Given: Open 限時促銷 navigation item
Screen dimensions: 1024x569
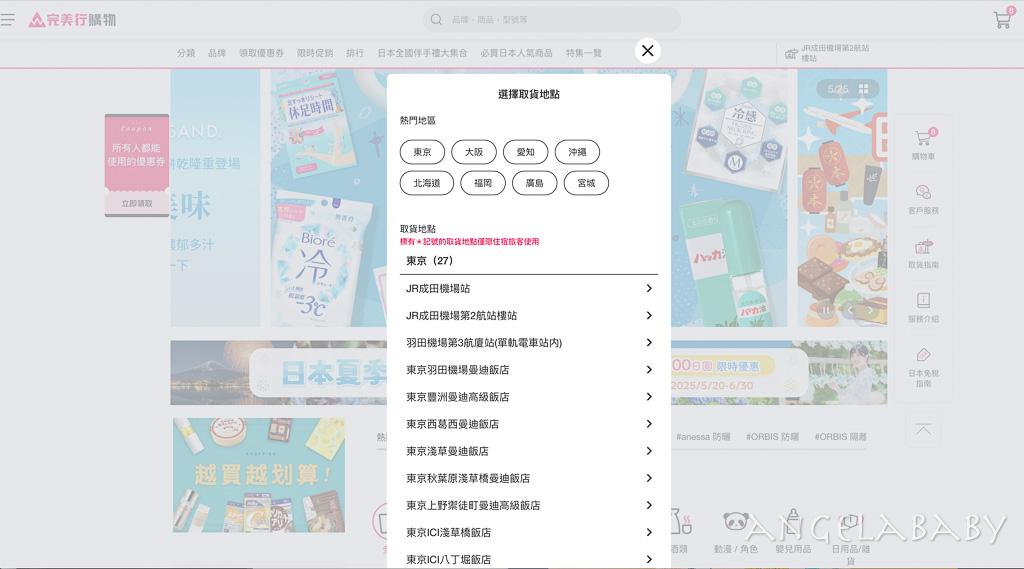Looking at the screenshot, I should point(315,53).
